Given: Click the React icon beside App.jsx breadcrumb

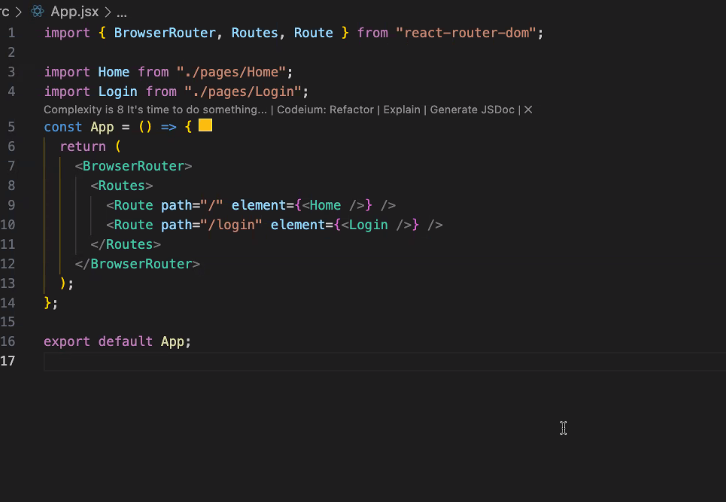Looking at the screenshot, I should (38, 11).
